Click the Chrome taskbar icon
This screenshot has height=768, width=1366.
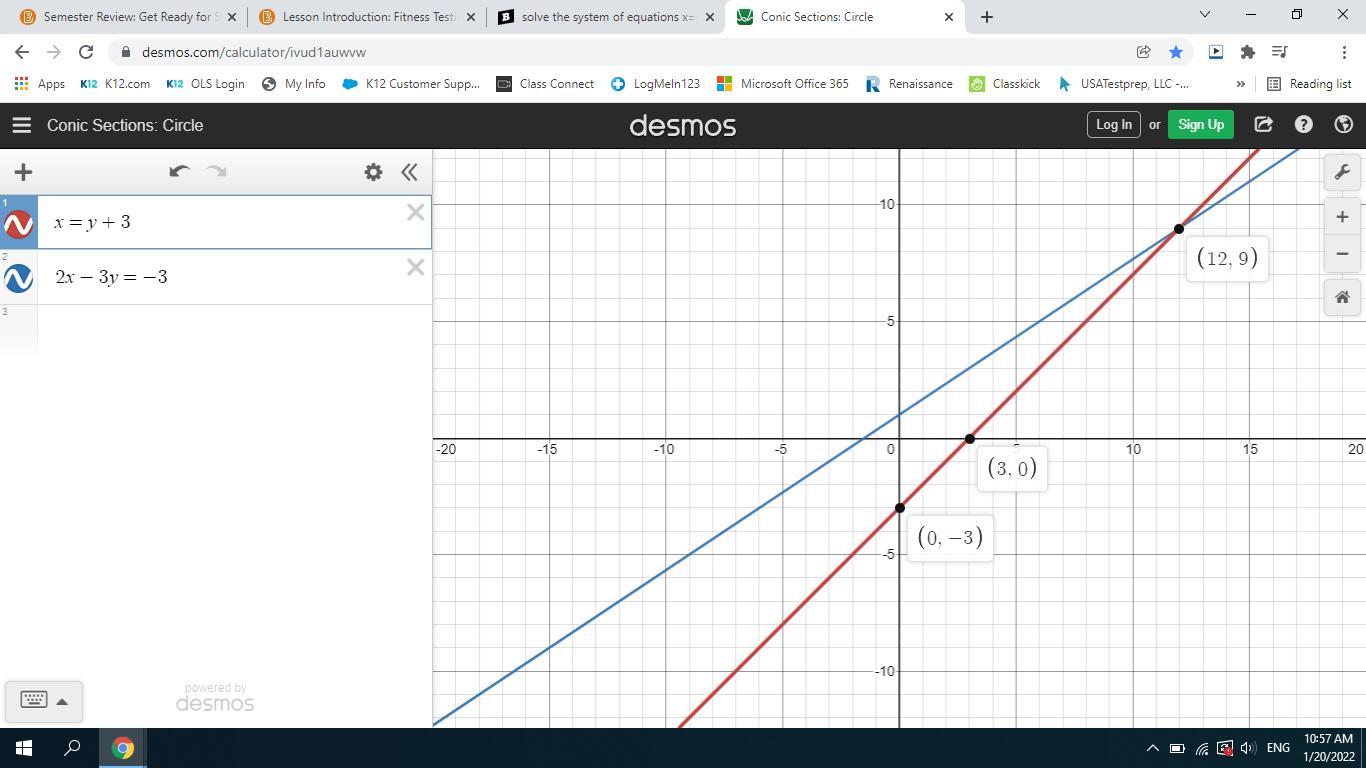123,748
